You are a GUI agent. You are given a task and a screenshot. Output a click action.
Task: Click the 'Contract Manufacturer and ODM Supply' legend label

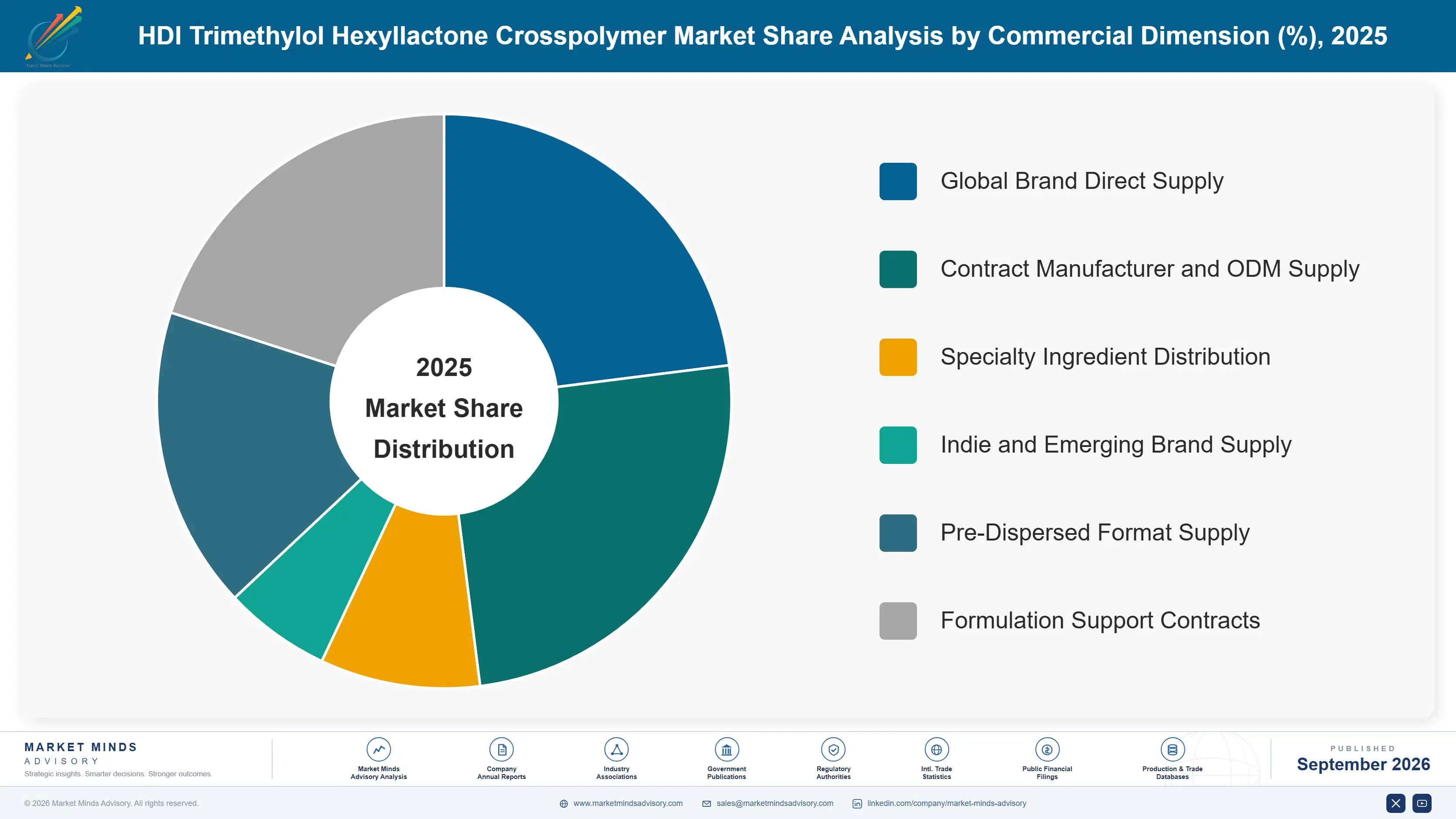tap(1149, 269)
